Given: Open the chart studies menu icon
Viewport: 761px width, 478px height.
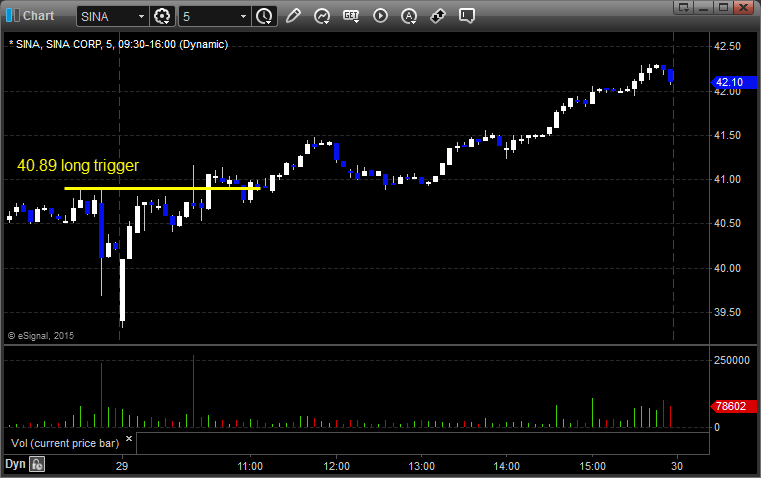Looking at the screenshot, I should 322,16.
